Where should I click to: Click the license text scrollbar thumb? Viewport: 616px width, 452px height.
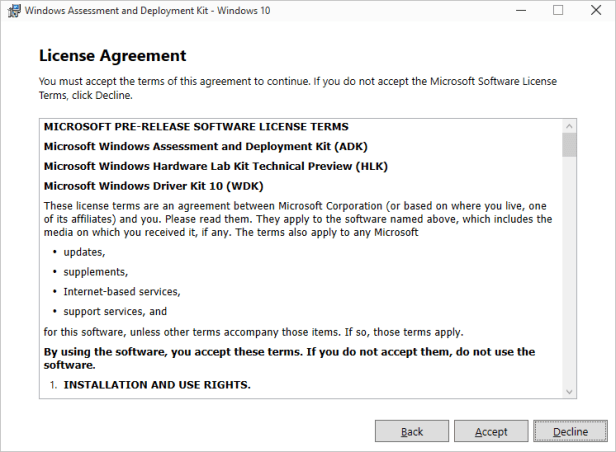pyautogui.click(x=569, y=146)
